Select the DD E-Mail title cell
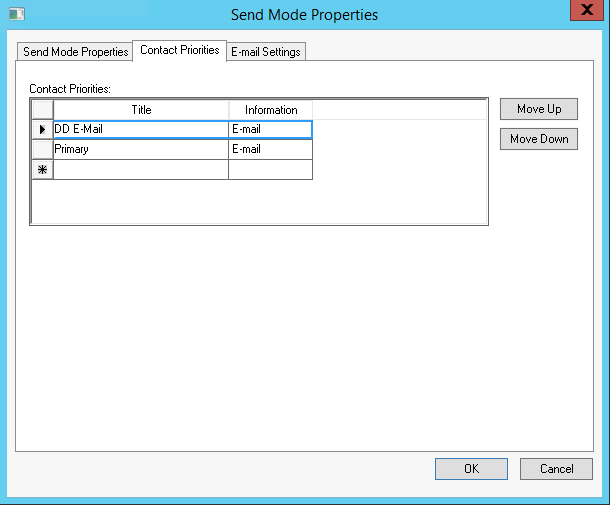The height and width of the screenshot is (505, 610). click(141, 129)
